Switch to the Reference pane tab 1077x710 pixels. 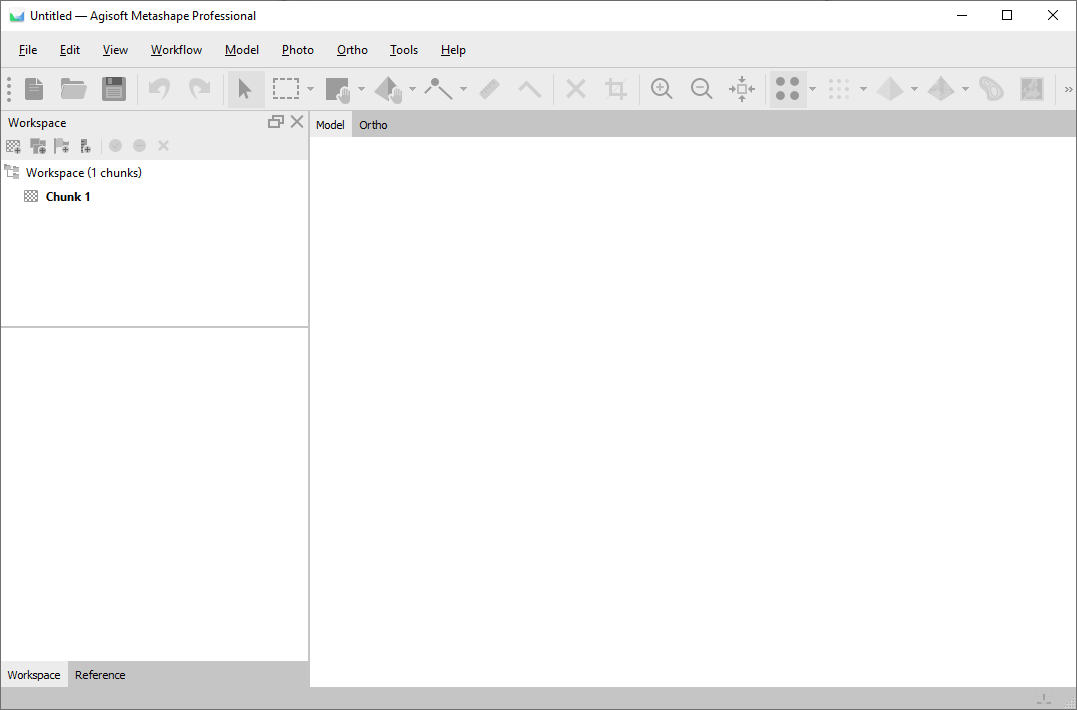click(100, 675)
